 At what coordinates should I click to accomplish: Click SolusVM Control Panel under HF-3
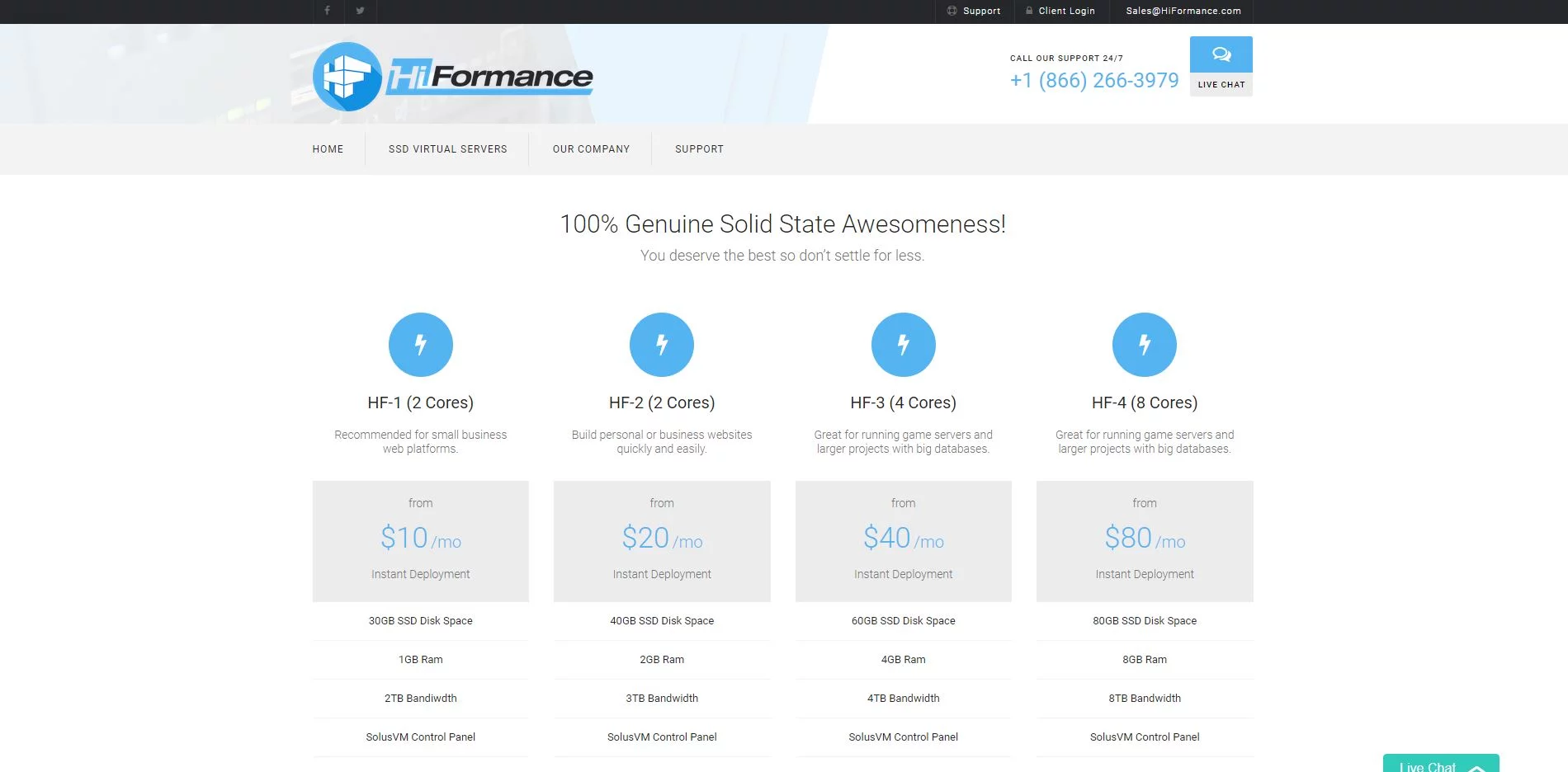point(904,737)
